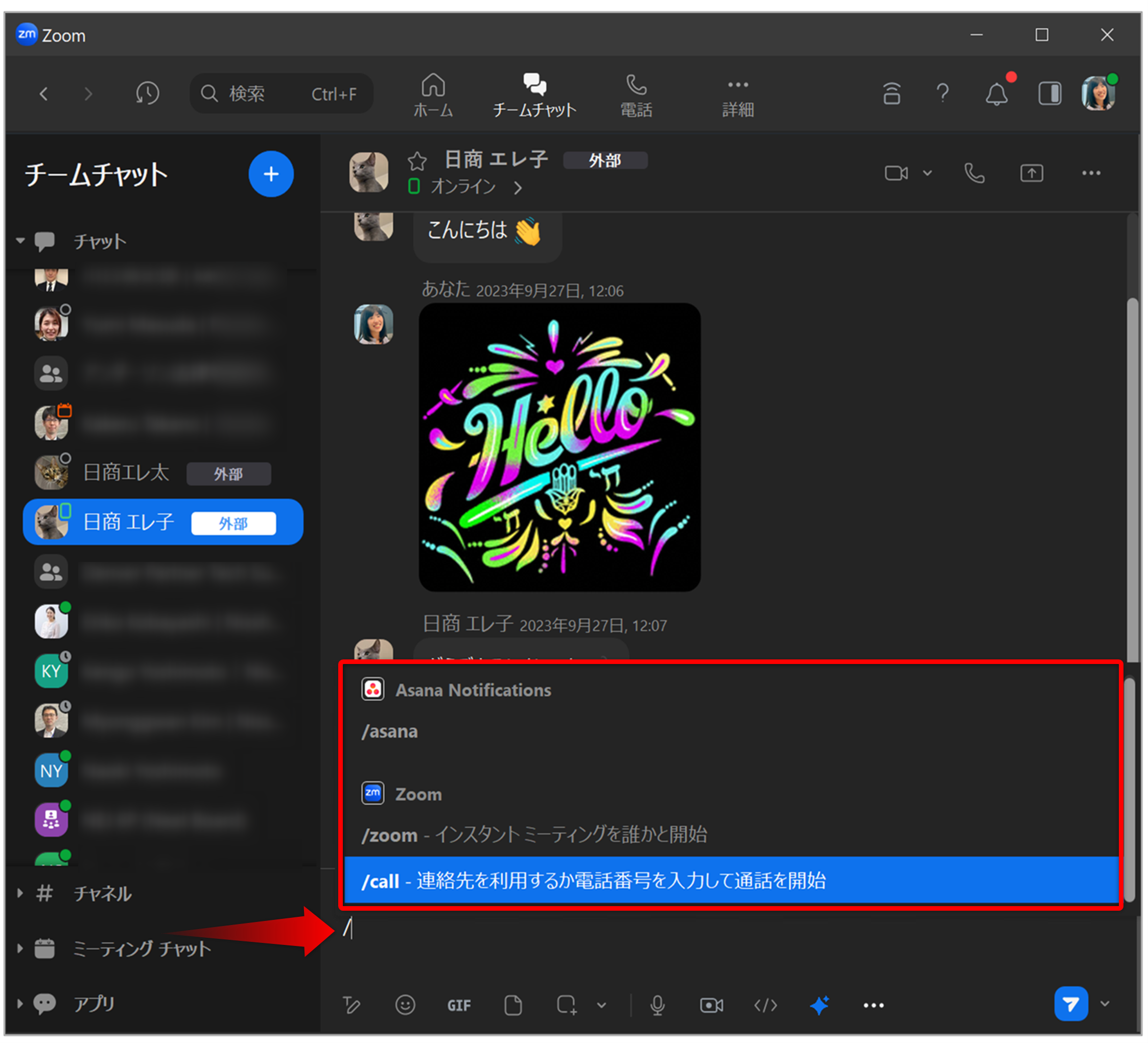Open the GIF picker
This screenshot has height=1043, width=1148.
459,1006
